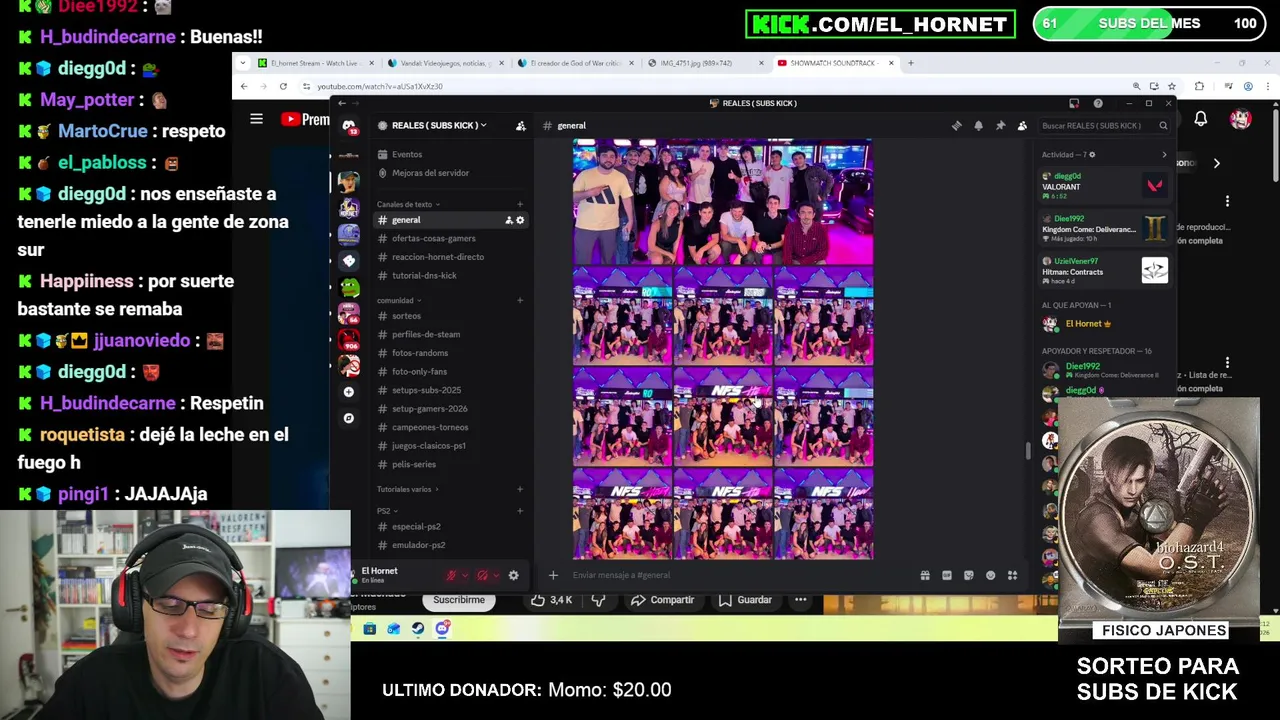This screenshot has width=1280, height=720.
Task: Open Discord direct messages home icon
Action: coord(349,126)
